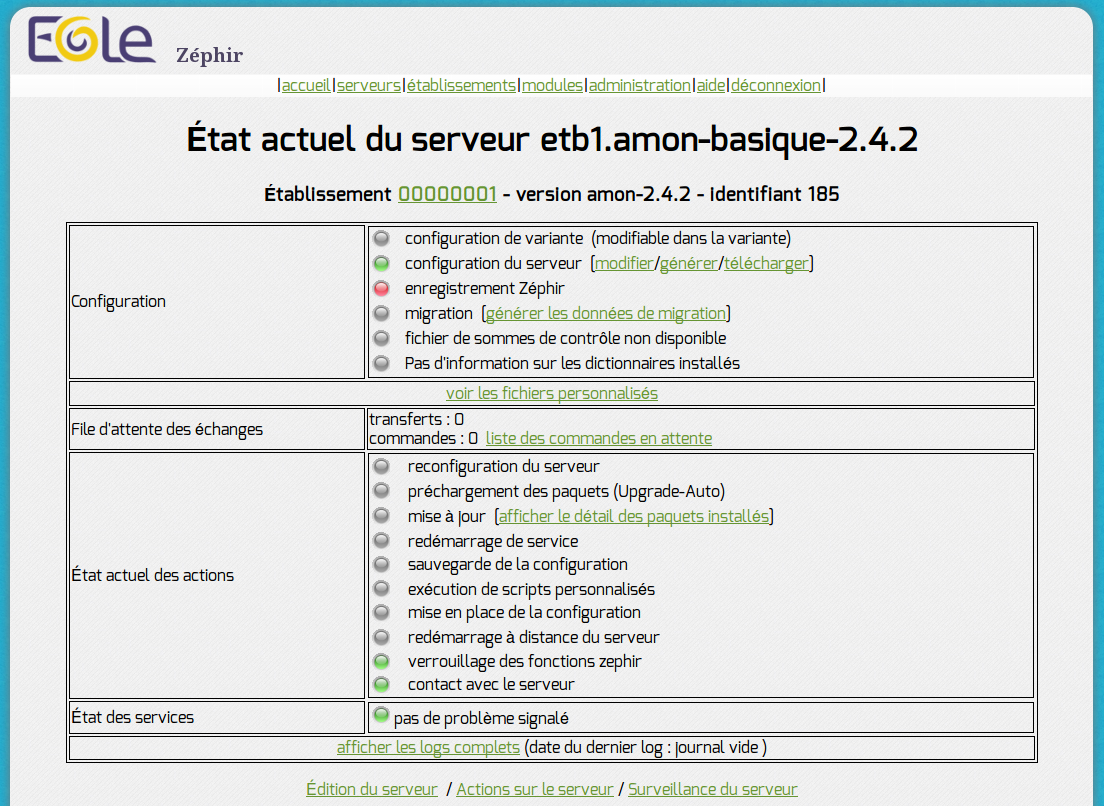Open liste des commandes en attente
This screenshot has width=1104, height=806.
click(x=599, y=439)
